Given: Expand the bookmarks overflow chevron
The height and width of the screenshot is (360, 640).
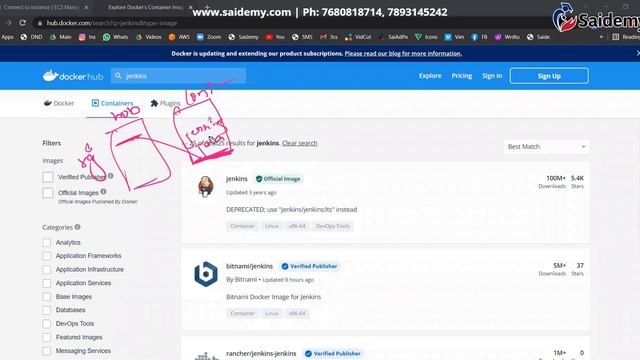Looking at the screenshot, I should click(601, 37).
